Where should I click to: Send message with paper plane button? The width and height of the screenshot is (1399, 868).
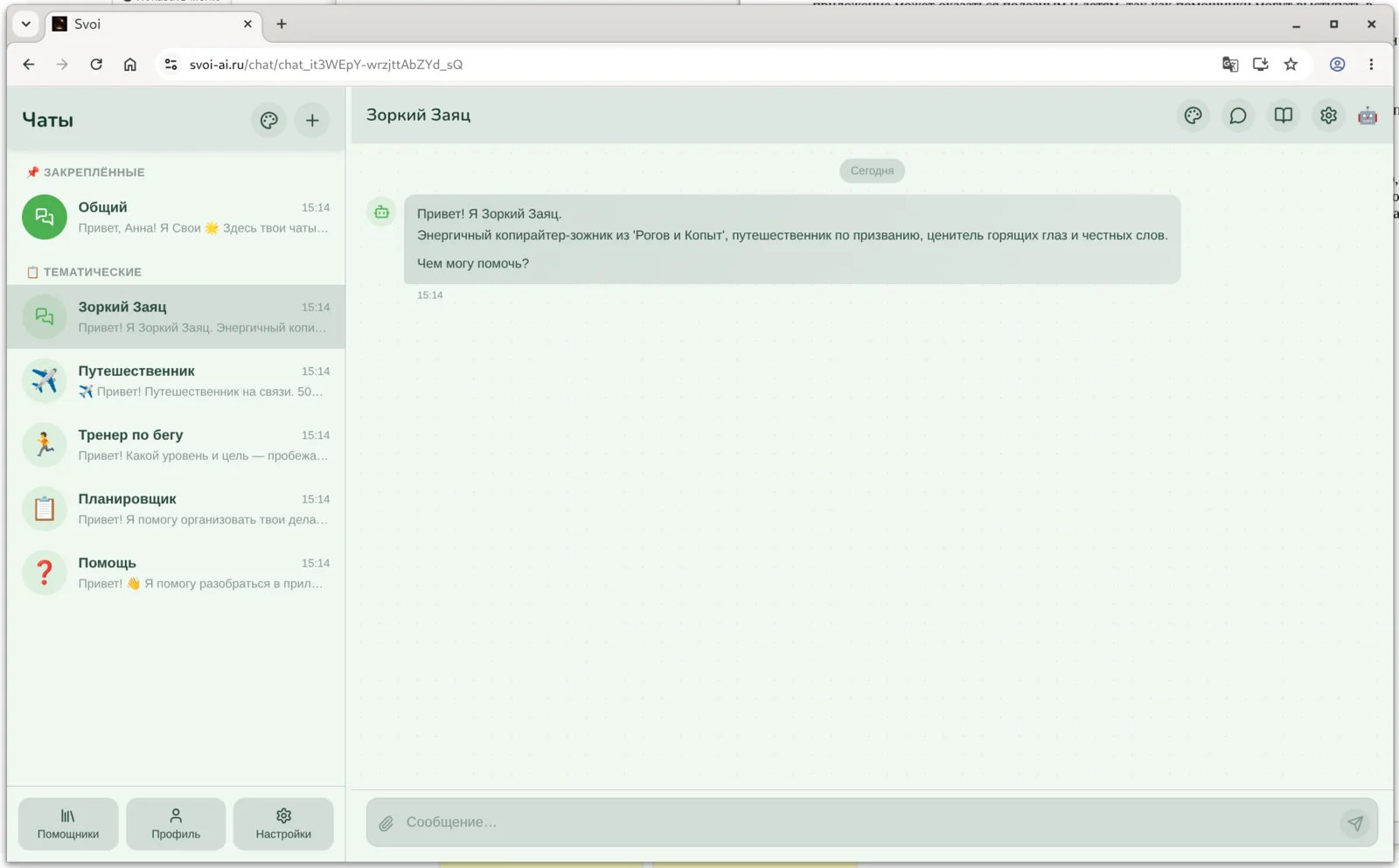(x=1355, y=823)
